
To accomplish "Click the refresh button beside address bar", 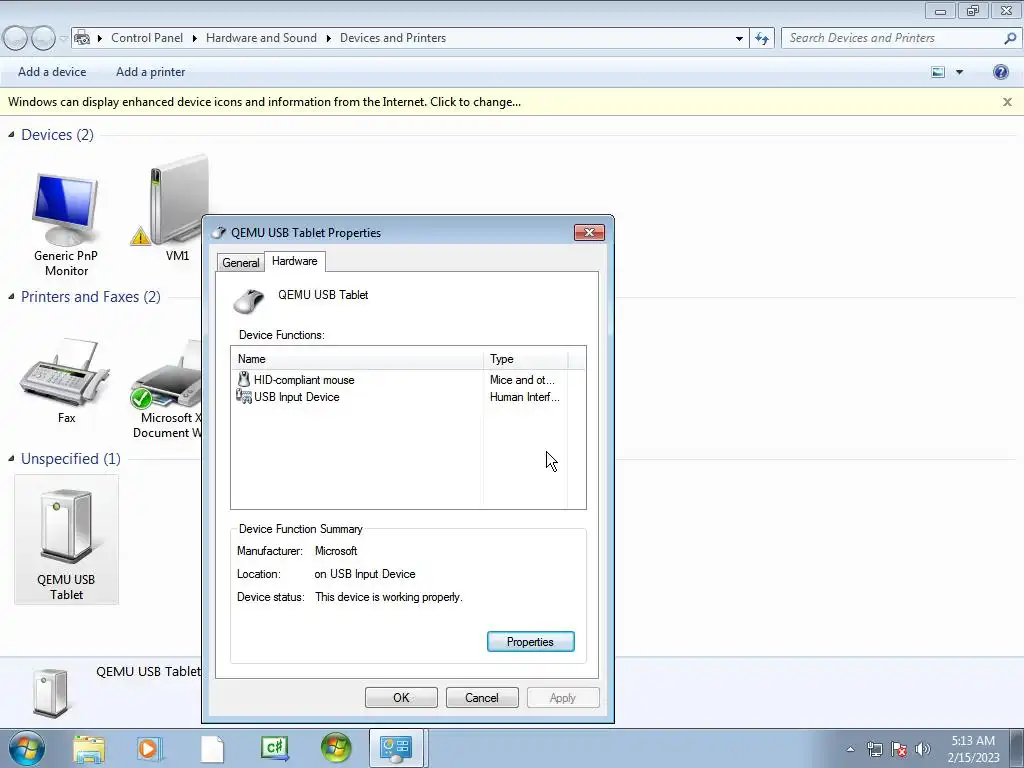I will (762, 38).
